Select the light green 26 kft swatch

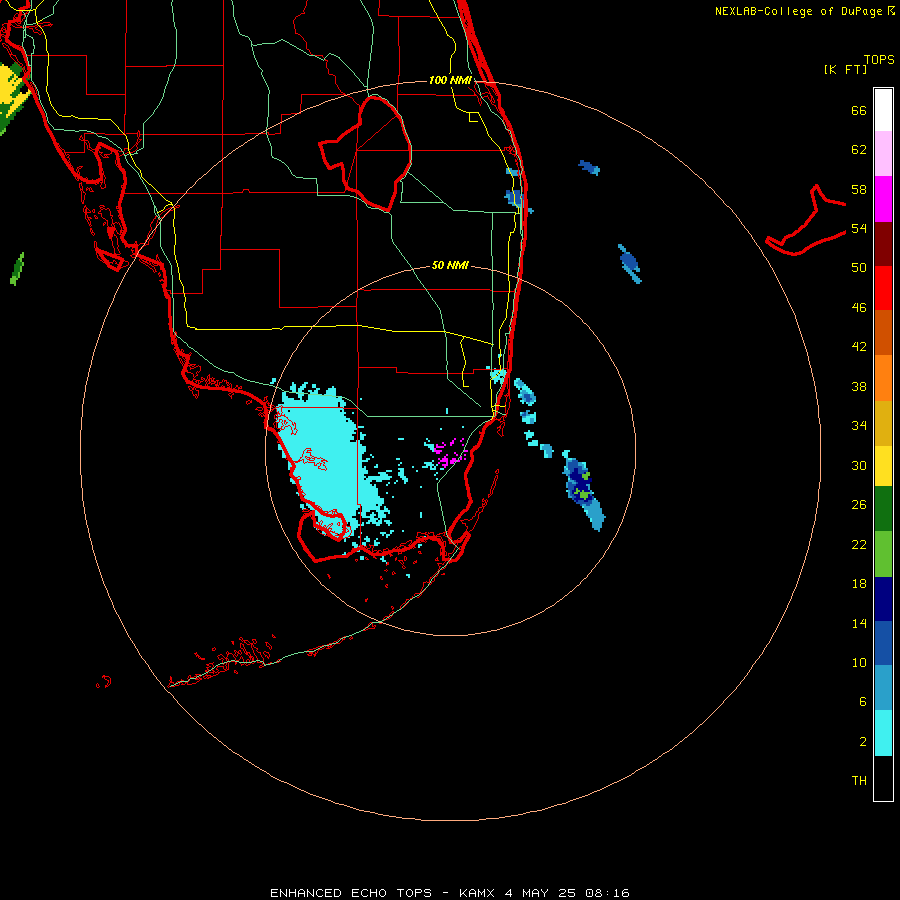pos(883,554)
